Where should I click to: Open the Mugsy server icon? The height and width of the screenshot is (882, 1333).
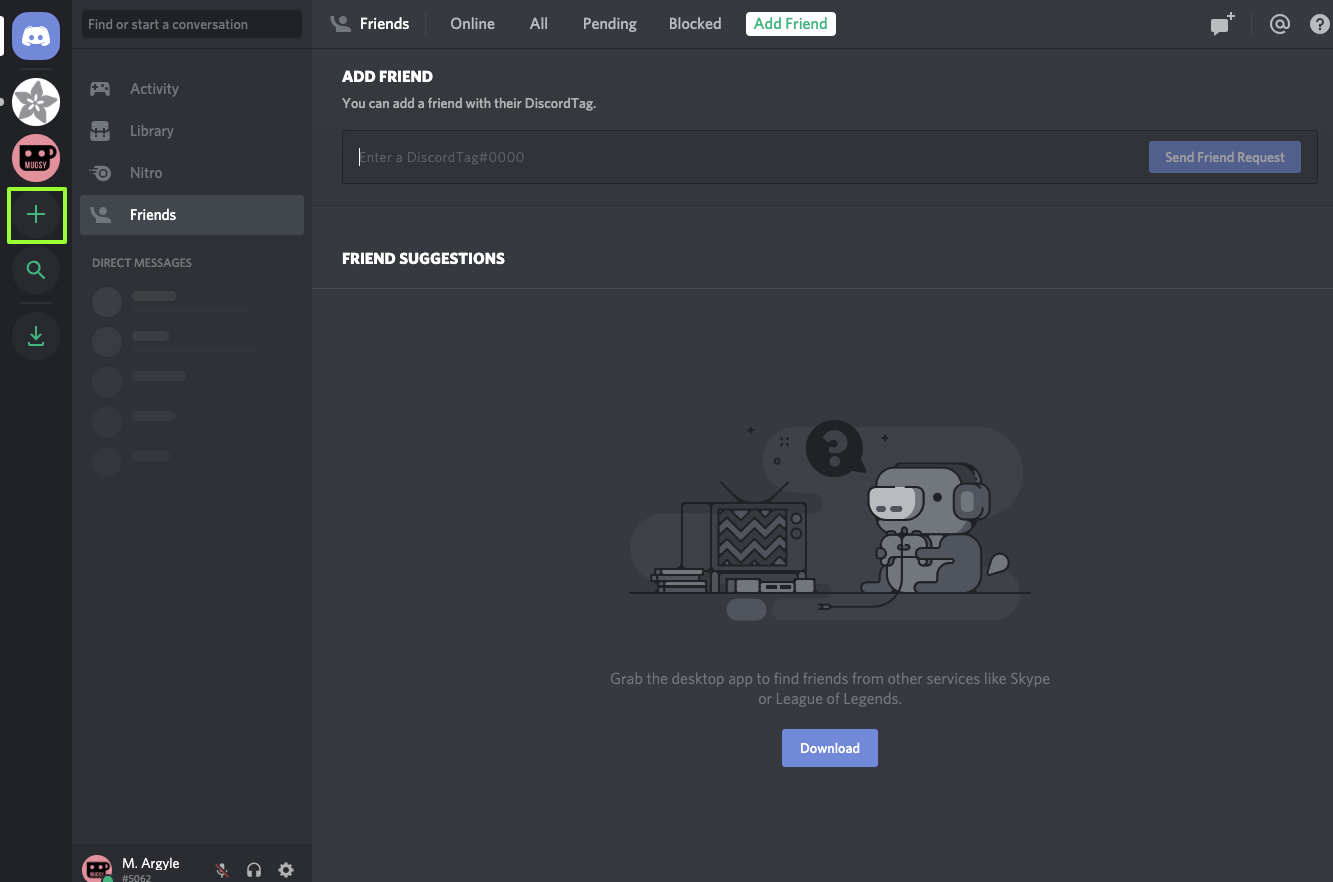click(36, 158)
